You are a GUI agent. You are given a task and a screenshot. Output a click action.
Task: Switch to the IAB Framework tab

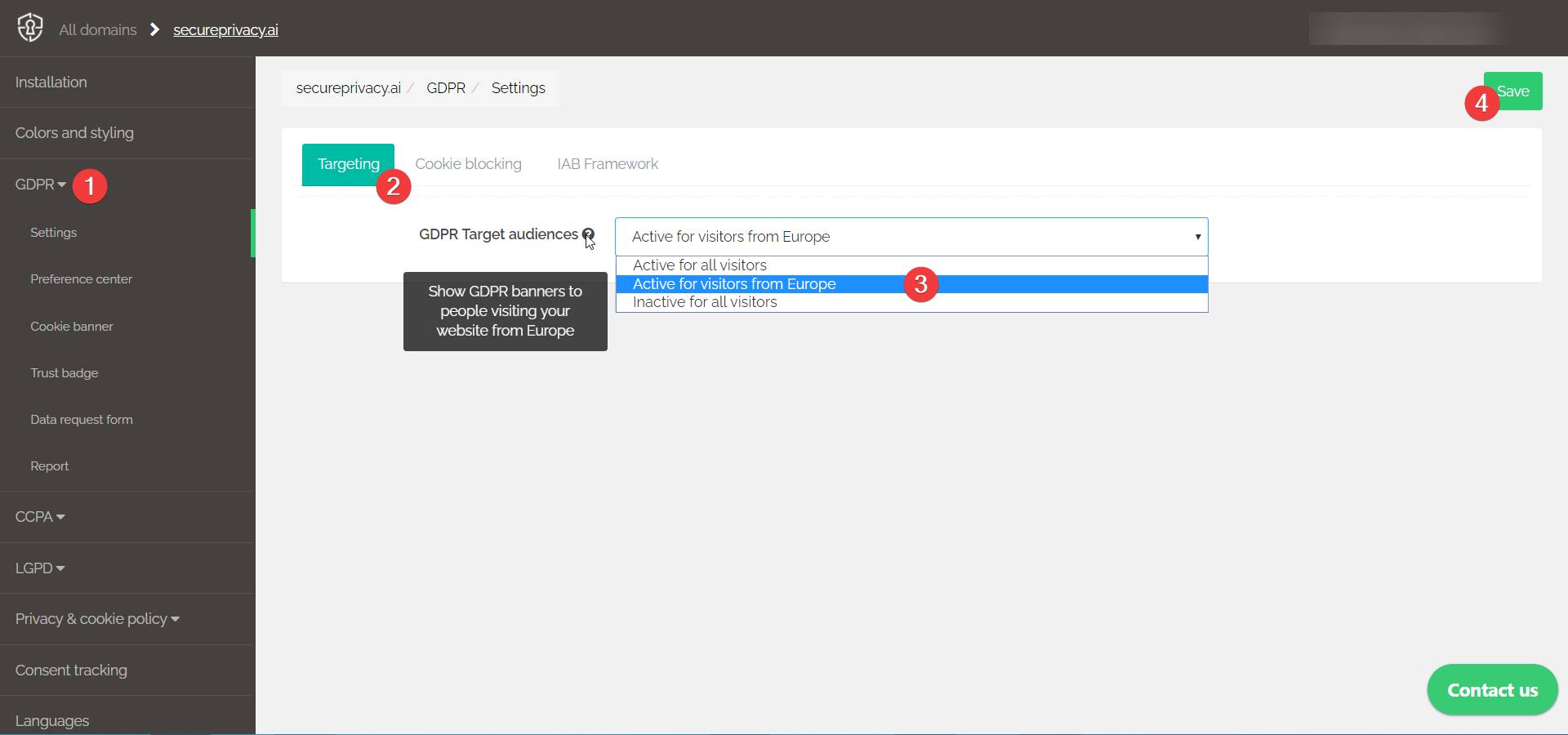[x=607, y=163]
